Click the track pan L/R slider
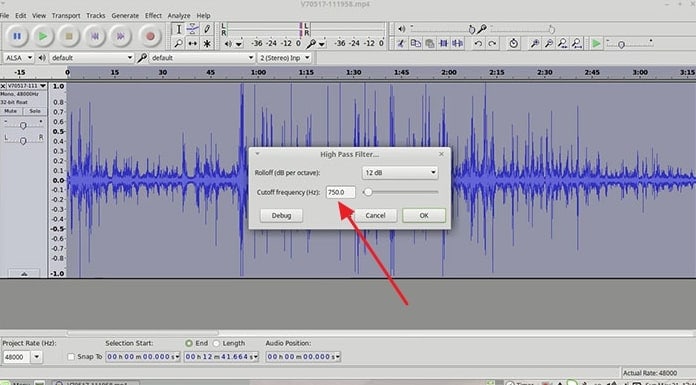Viewport: 696px width, 385px height. point(23,140)
